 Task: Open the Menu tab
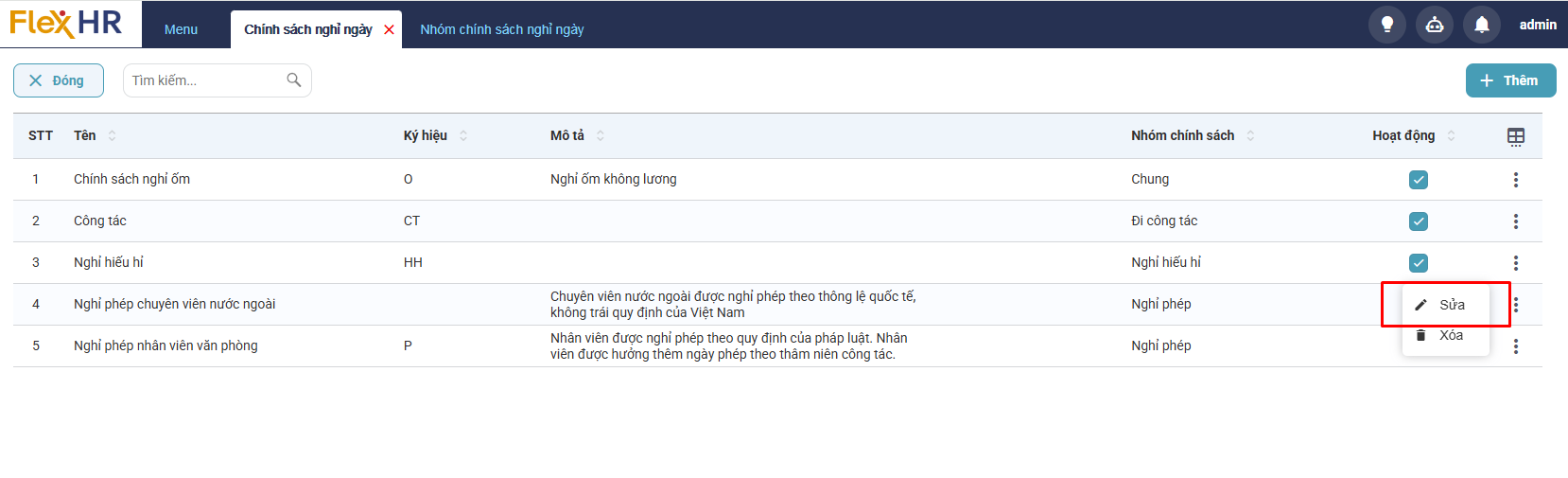coord(181,29)
